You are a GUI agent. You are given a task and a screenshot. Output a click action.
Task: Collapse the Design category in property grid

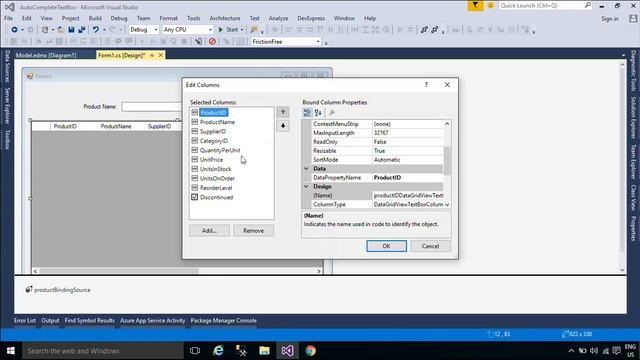click(x=306, y=187)
